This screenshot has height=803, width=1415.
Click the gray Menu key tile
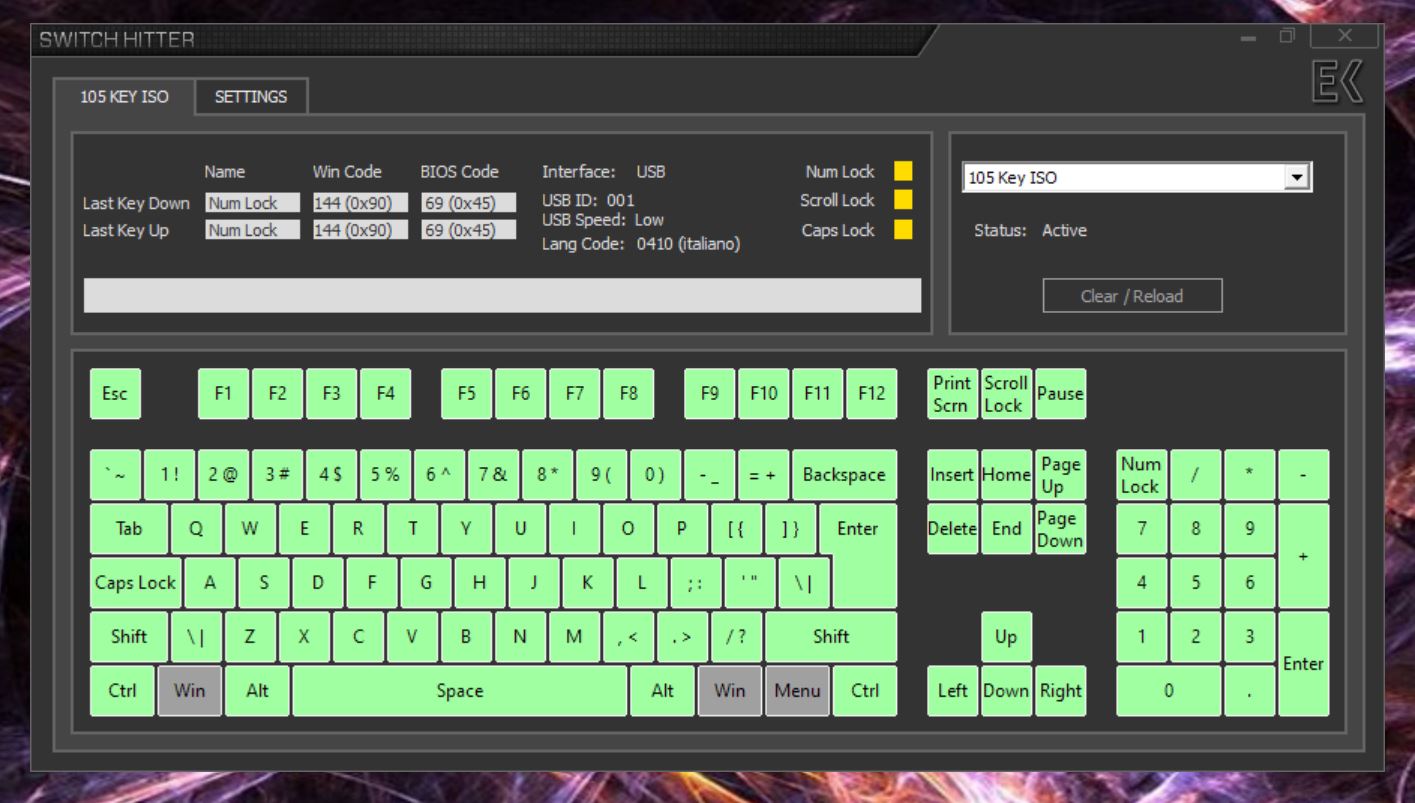point(797,691)
